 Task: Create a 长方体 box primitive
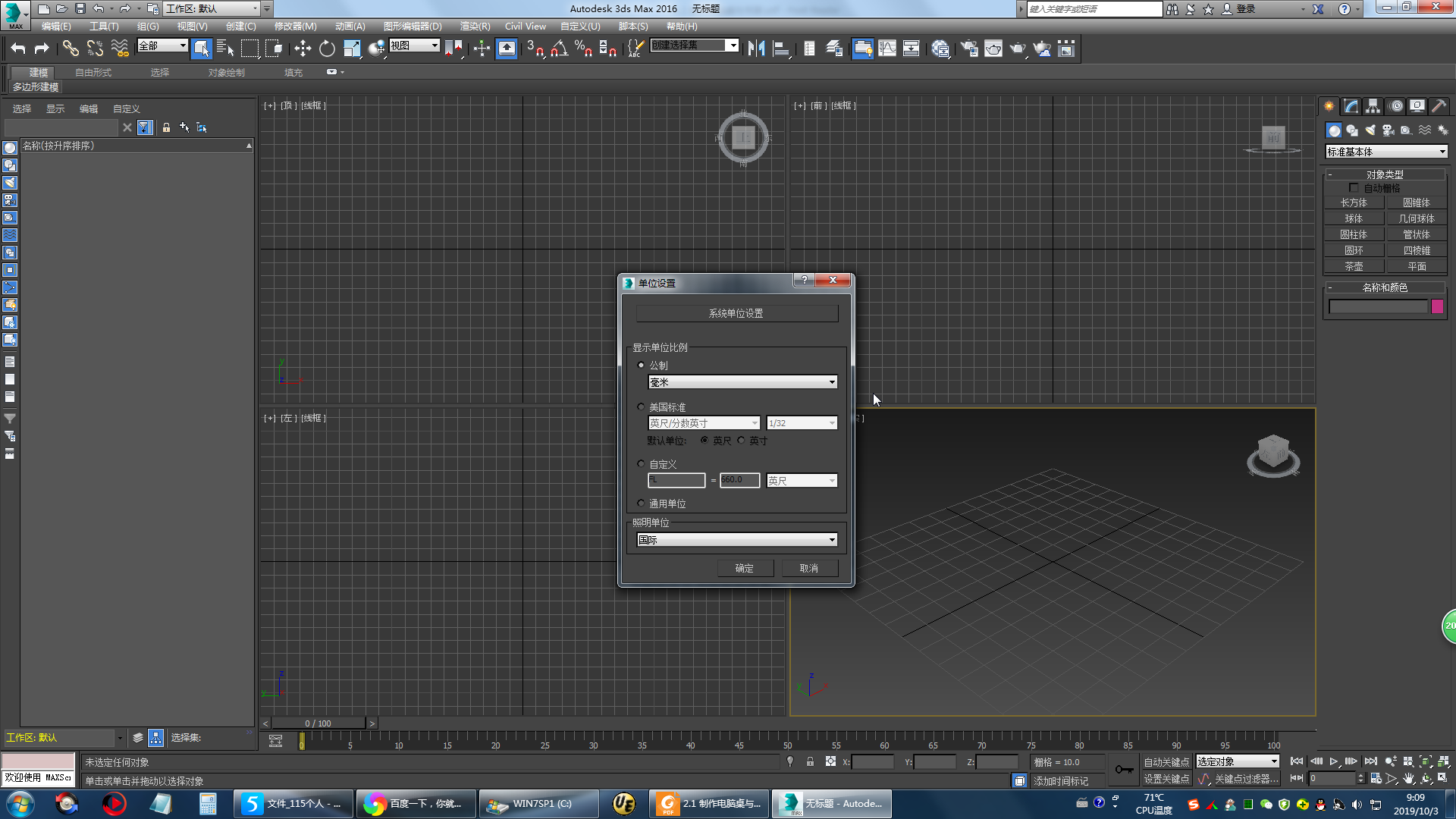point(1354,202)
